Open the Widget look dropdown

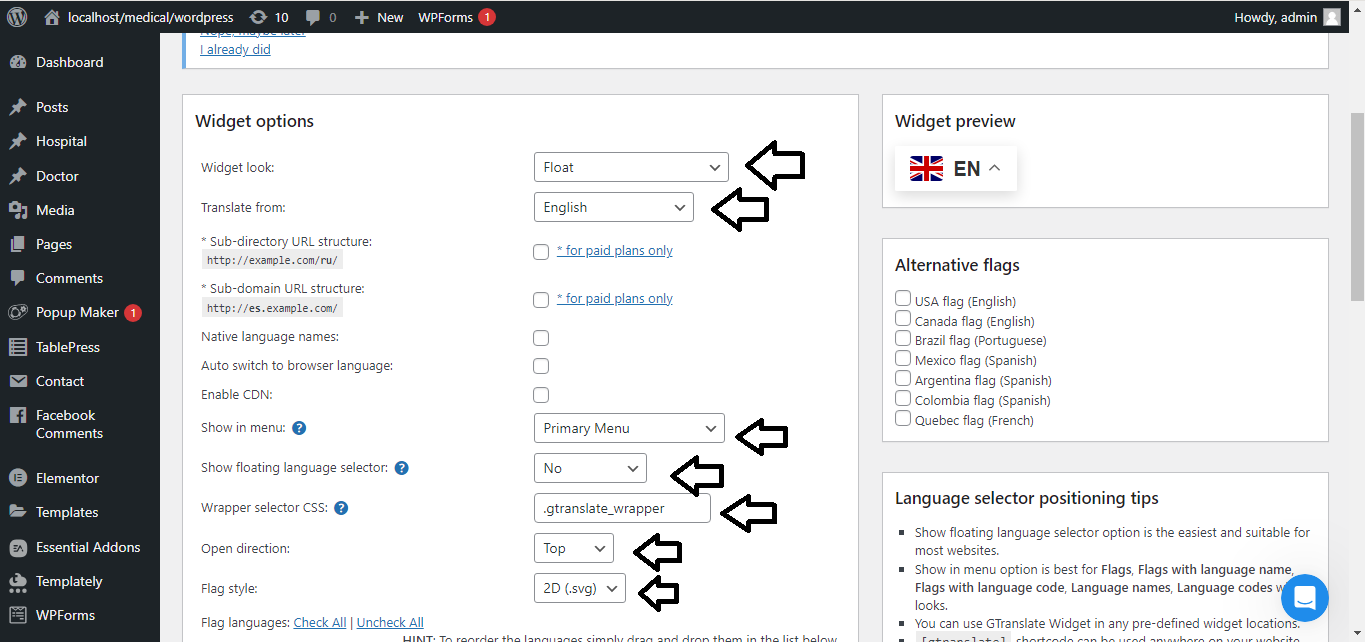[631, 167]
